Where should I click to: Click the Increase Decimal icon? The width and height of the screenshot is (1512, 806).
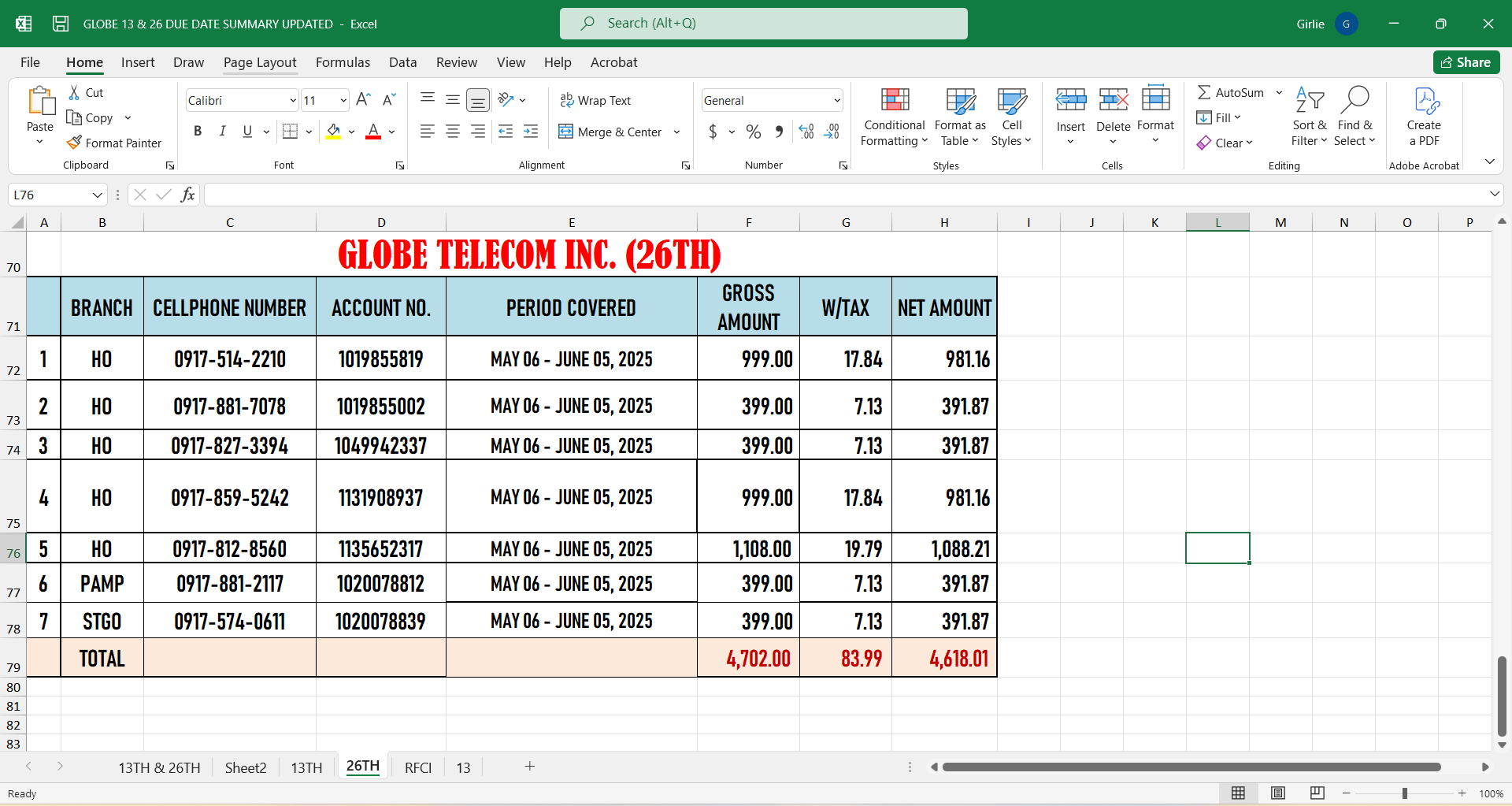coord(806,132)
